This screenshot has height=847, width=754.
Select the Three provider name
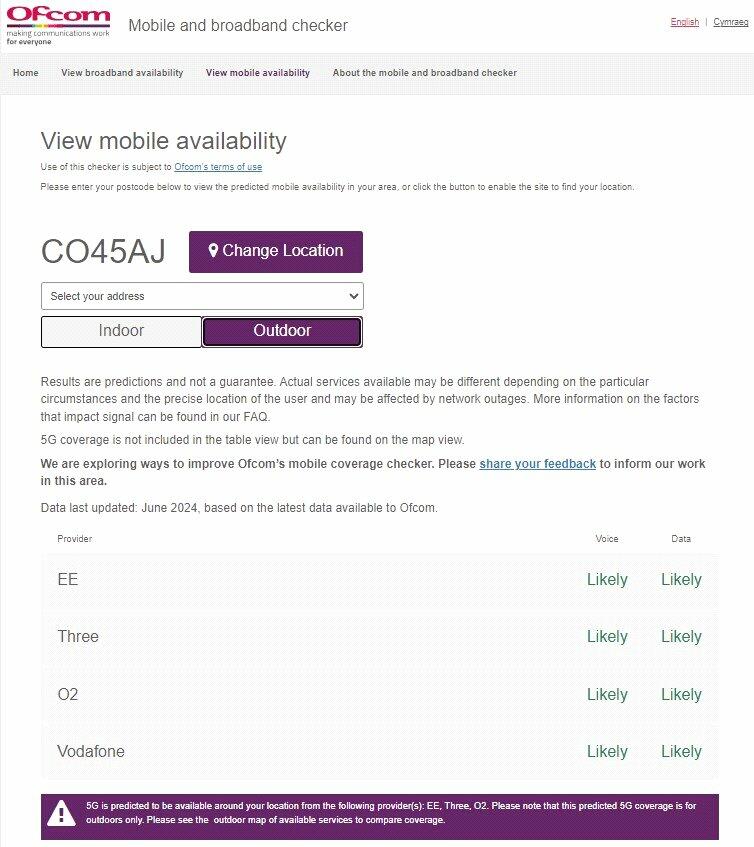(x=78, y=636)
